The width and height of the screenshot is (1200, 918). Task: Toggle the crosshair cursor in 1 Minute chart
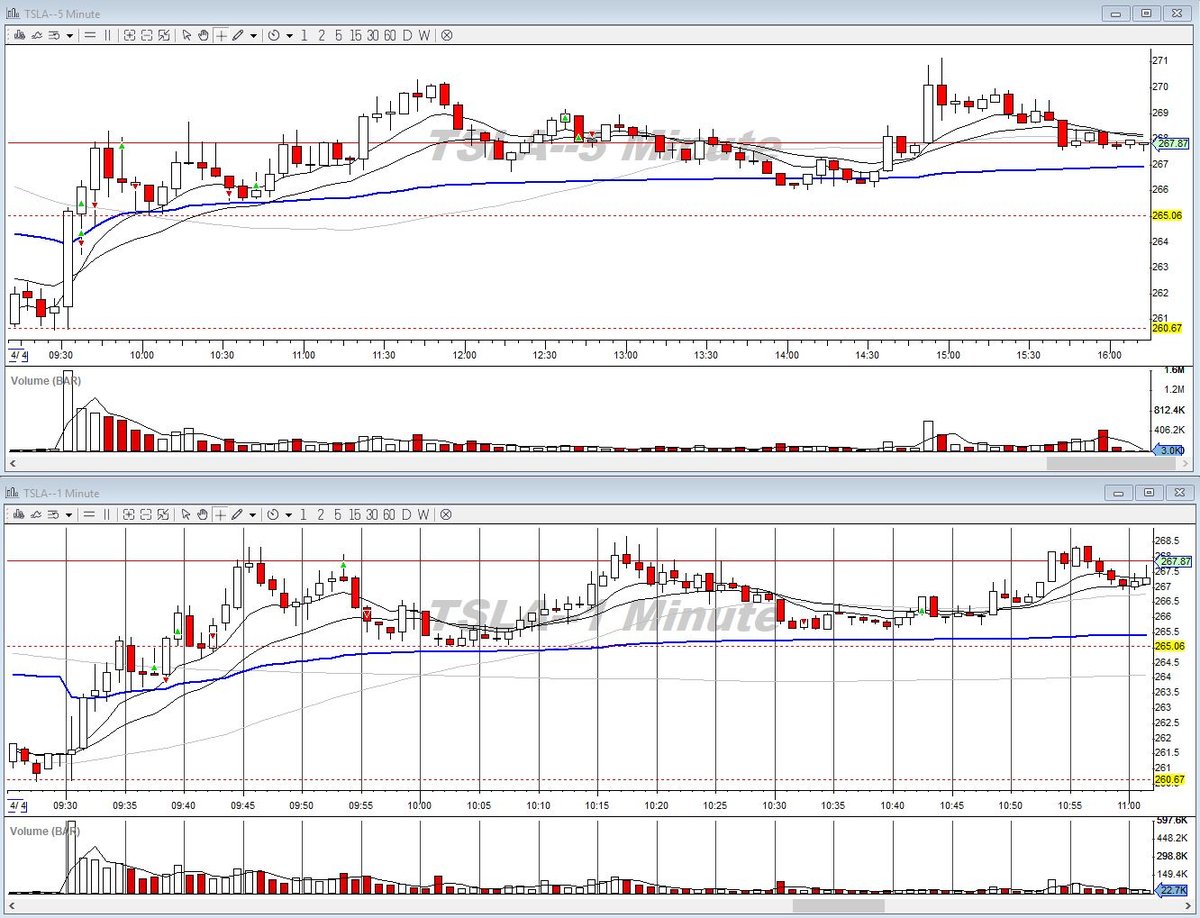click(x=221, y=515)
